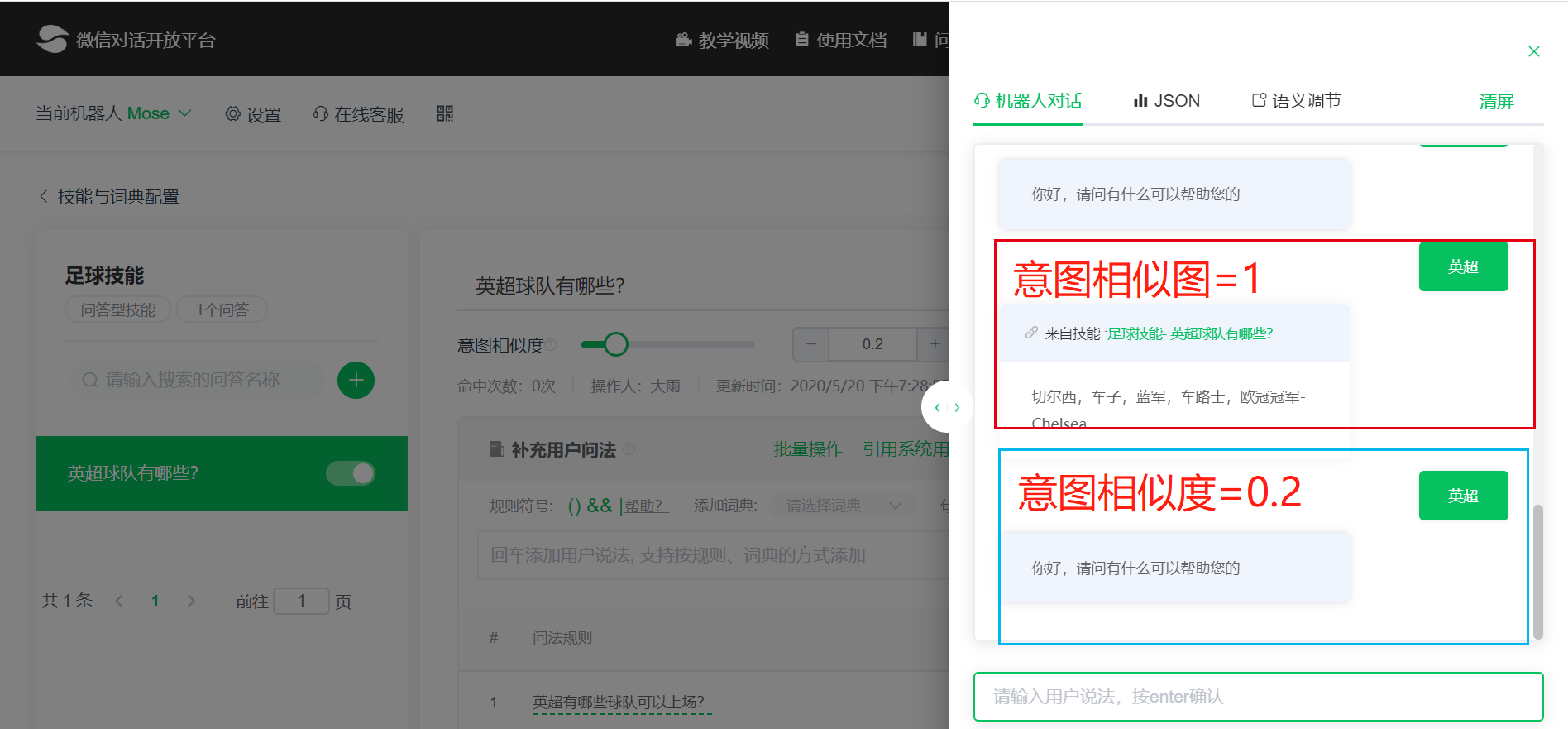Viewport: 1568px width, 729px height.
Task: Click the 补充用户问法 help icon
Action: (629, 449)
